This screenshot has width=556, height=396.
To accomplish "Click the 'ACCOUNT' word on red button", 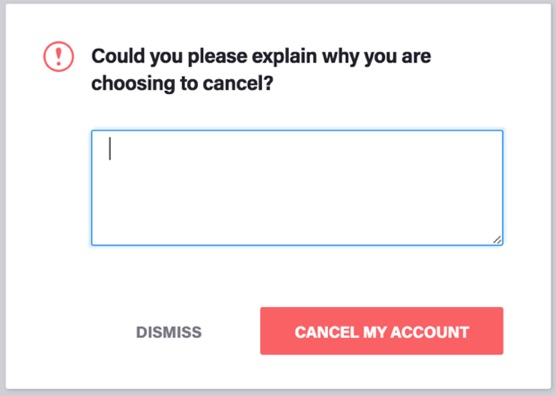I will coord(430,332).
